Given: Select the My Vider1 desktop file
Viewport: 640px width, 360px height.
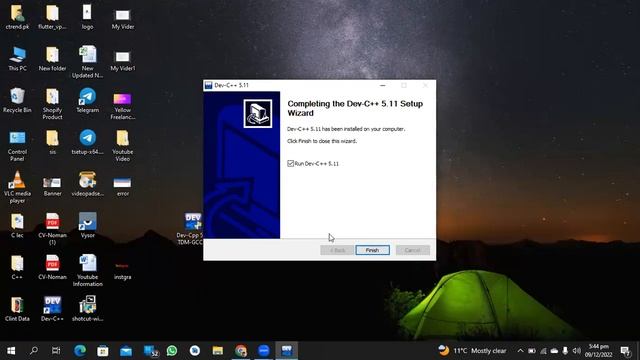Looking at the screenshot, I should (122, 60).
